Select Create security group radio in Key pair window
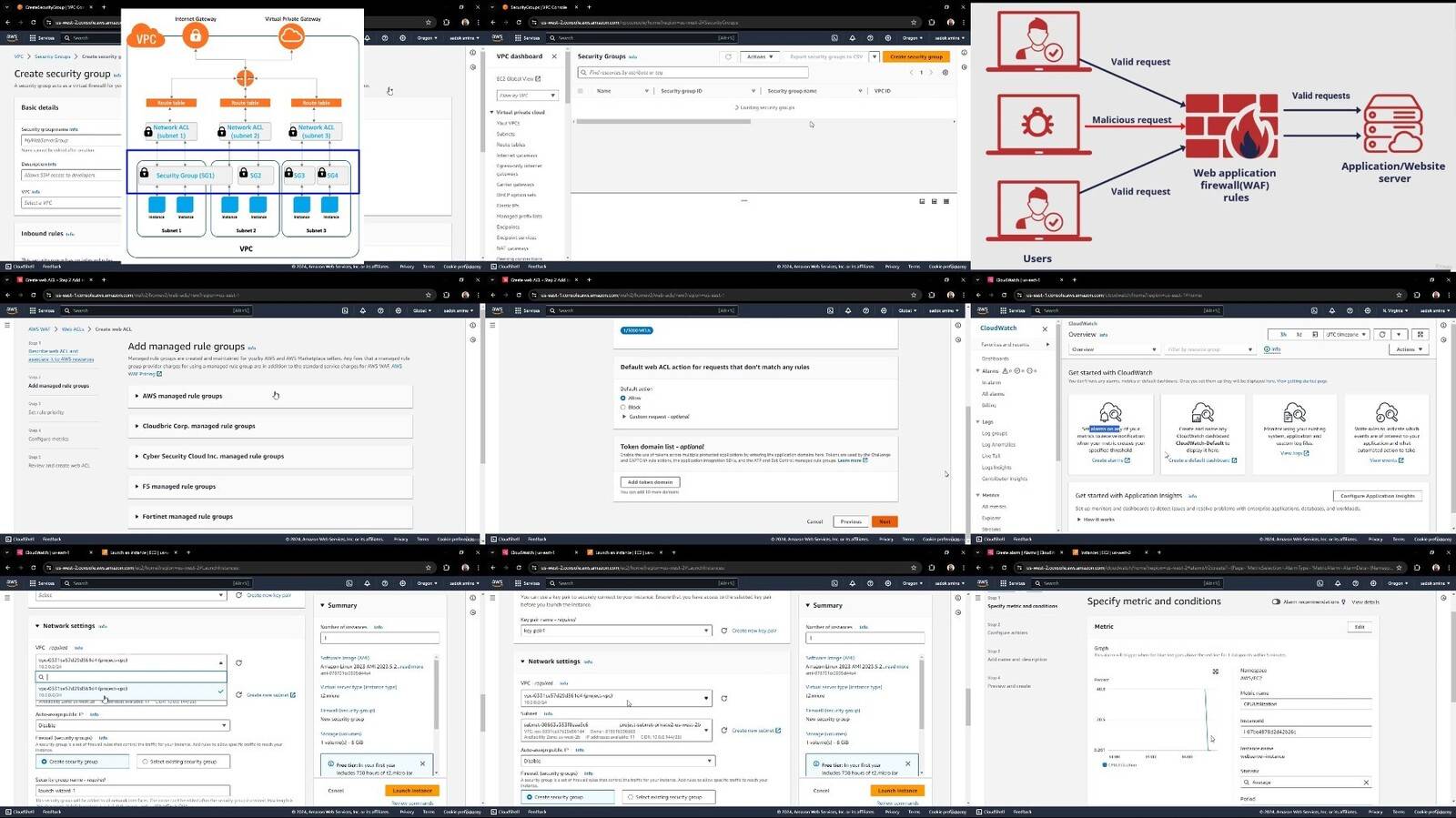The image size is (1456, 818). pos(529,797)
